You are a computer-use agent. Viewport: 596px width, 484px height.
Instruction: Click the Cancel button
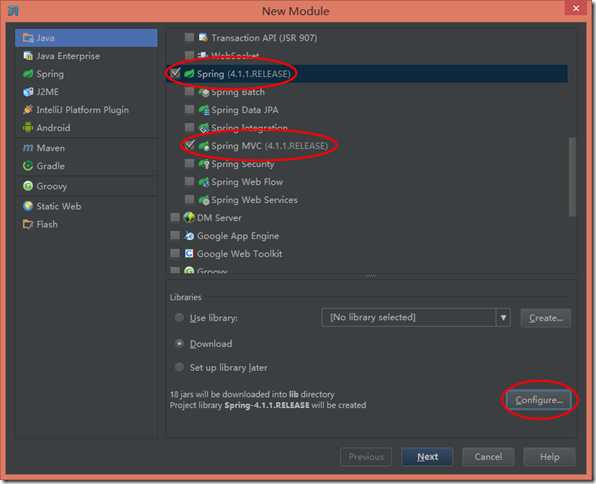point(488,457)
